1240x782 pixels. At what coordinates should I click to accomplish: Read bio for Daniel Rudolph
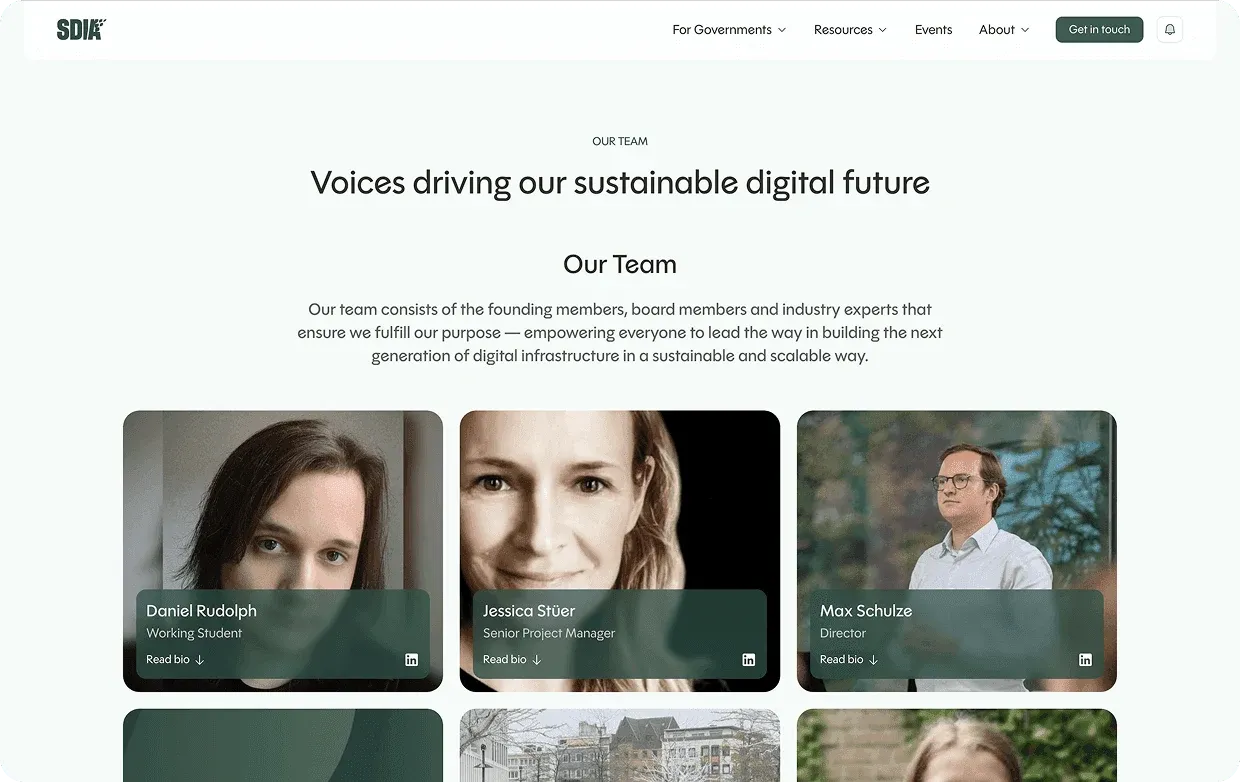click(175, 660)
